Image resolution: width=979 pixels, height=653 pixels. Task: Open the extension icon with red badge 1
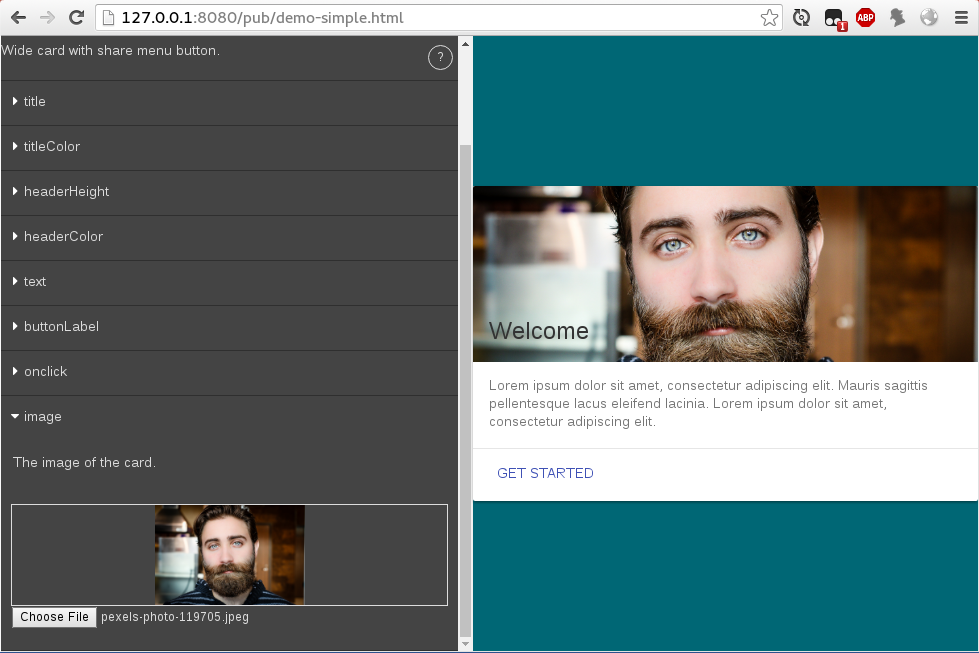pyautogui.click(x=834, y=19)
